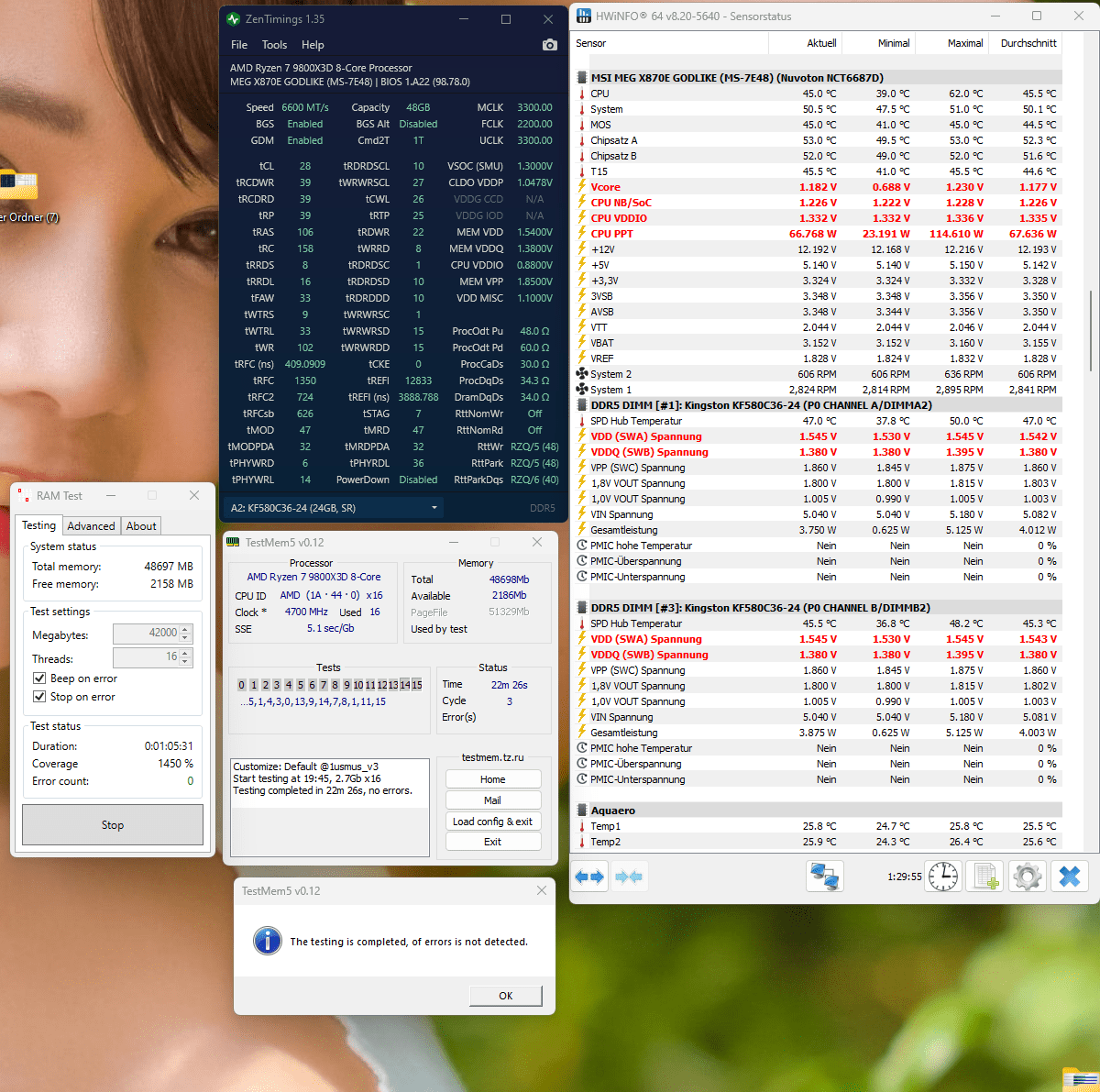Click the 'testmem.tz.ru' label in TestMem5
The width and height of the screenshot is (1100, 1092).
tap(492, 757)
